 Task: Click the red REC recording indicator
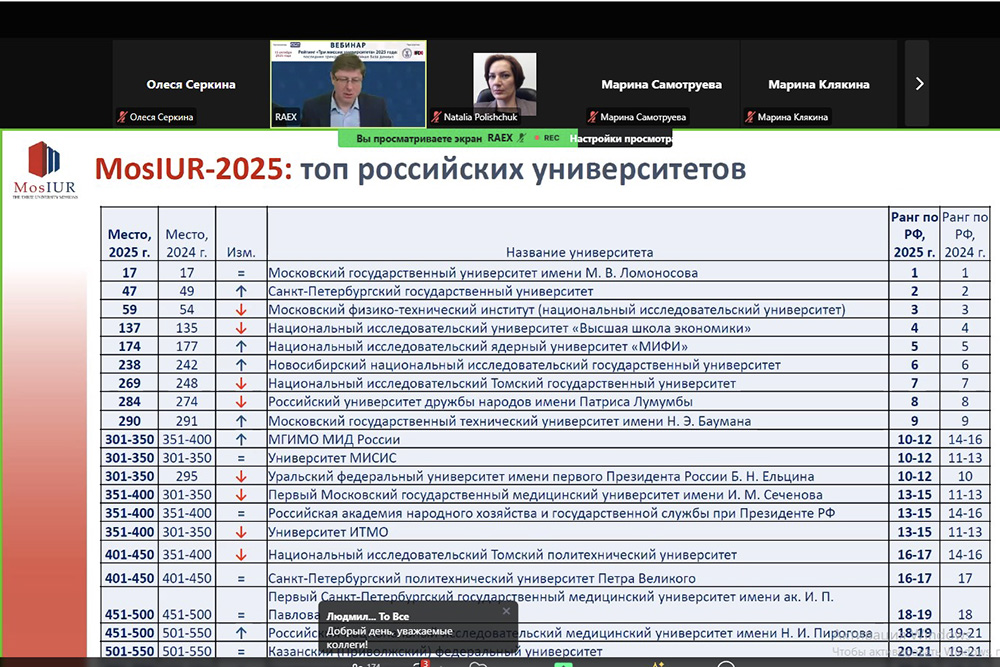point(546,138)
